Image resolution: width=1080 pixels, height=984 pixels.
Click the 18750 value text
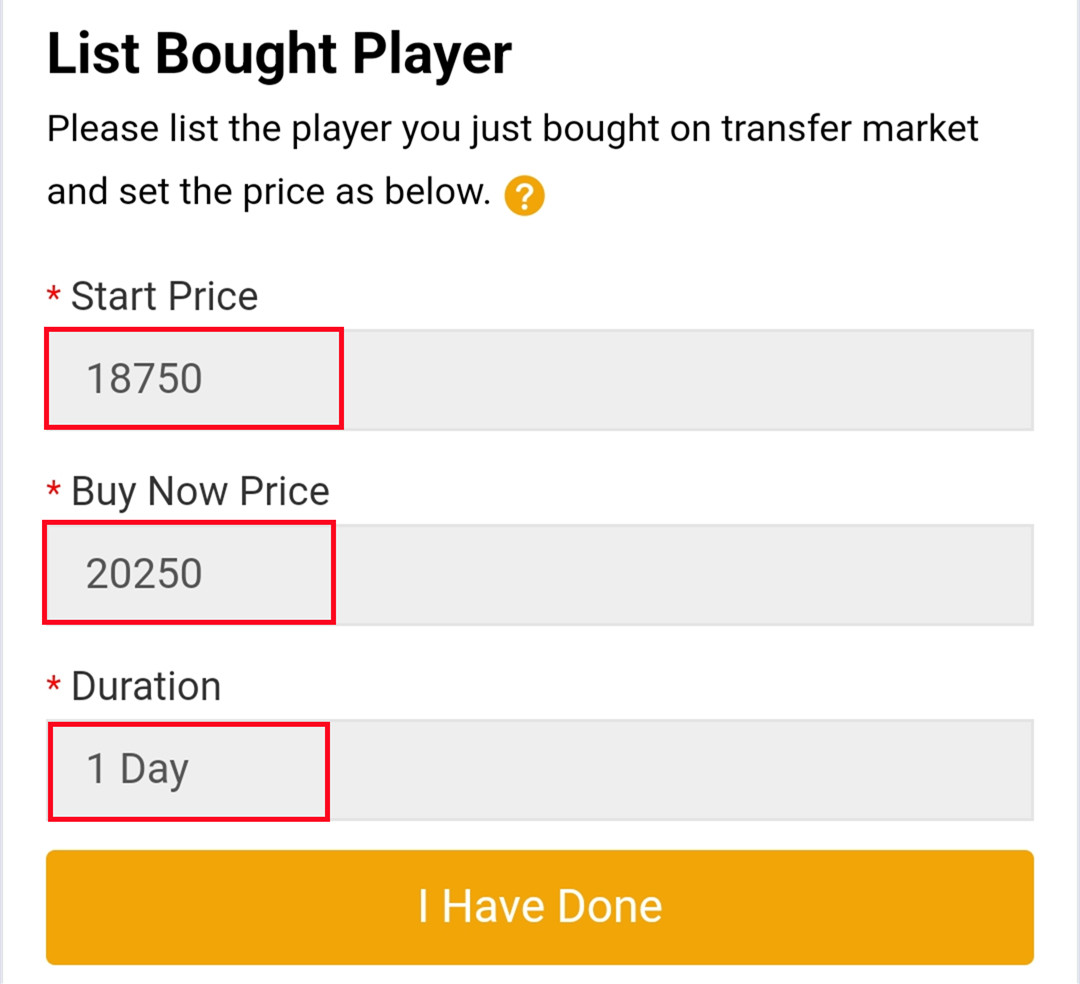coord(144,380)
